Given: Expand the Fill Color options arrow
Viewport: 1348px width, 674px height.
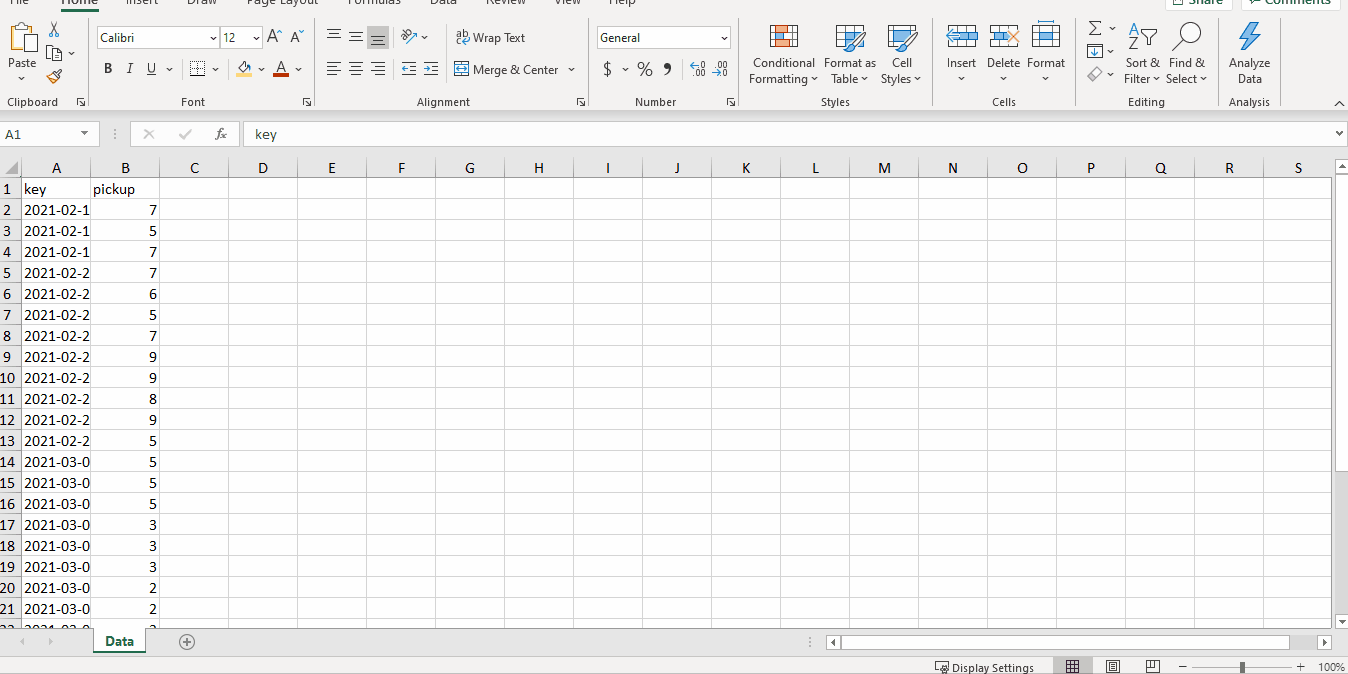Looking at the screenshot, I should 261,69.
